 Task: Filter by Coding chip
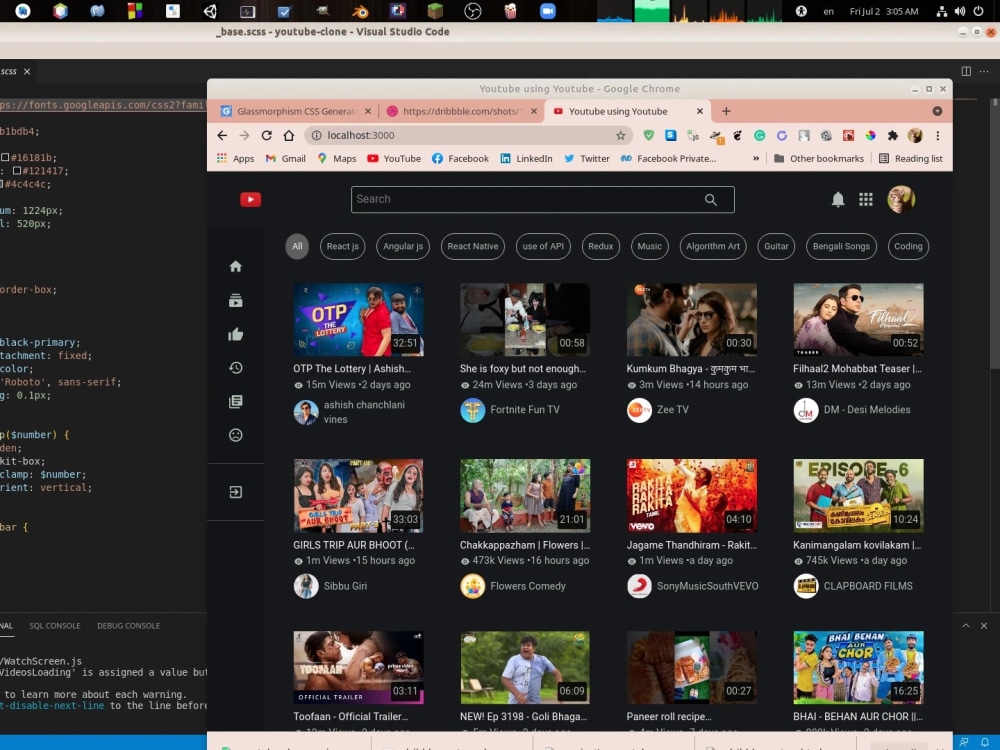(908, 246)
